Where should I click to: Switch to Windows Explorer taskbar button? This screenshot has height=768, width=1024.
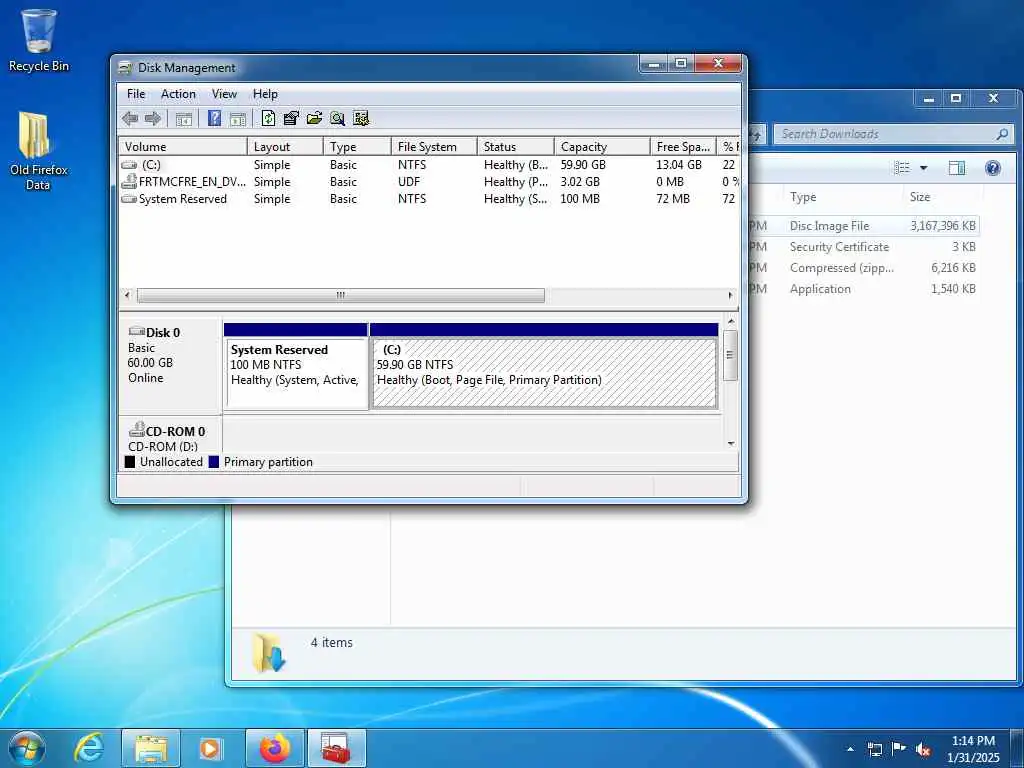pos(151,748)
